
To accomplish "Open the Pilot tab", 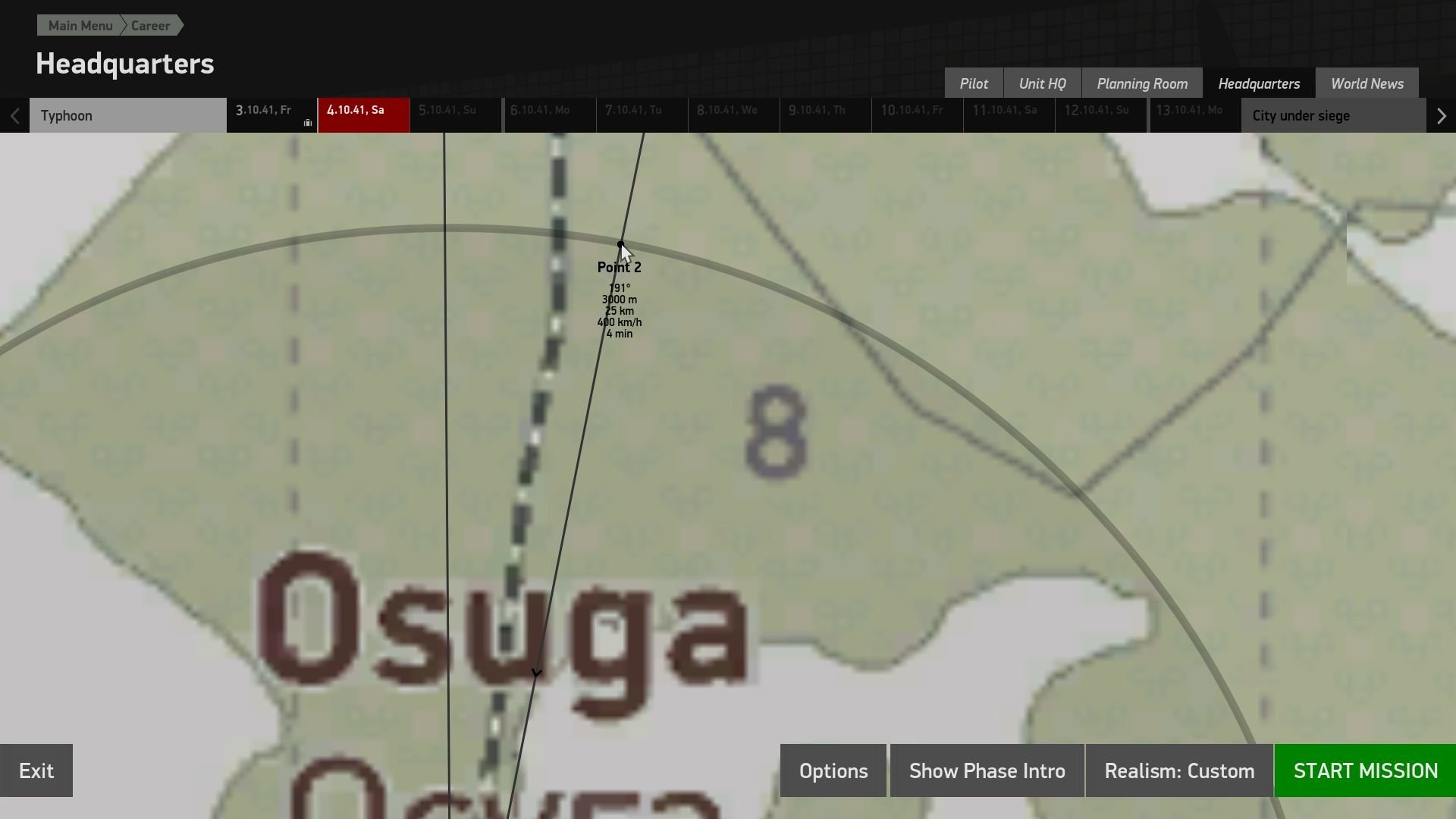I will 974,83.
